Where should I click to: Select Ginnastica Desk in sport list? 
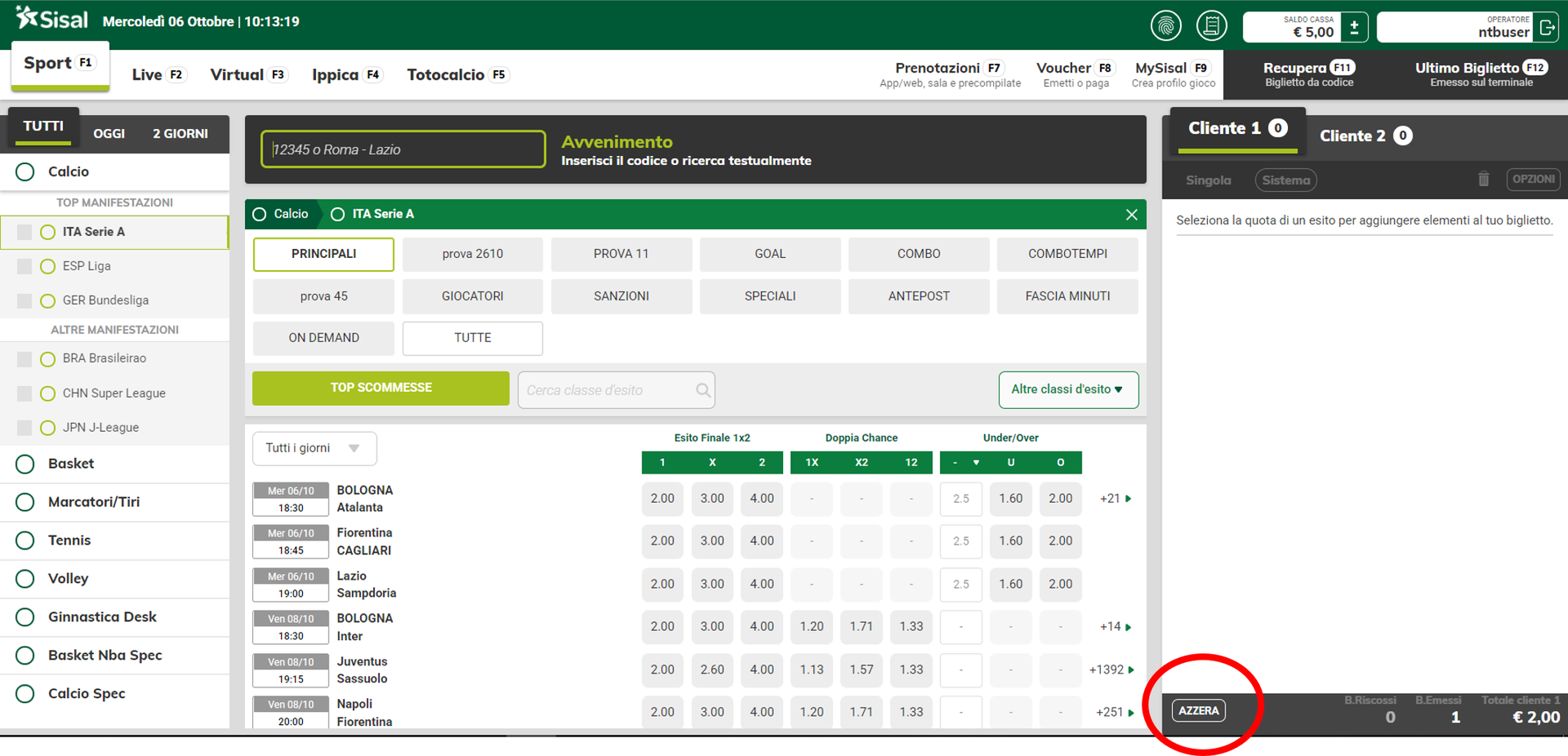(x=114, y=617)
